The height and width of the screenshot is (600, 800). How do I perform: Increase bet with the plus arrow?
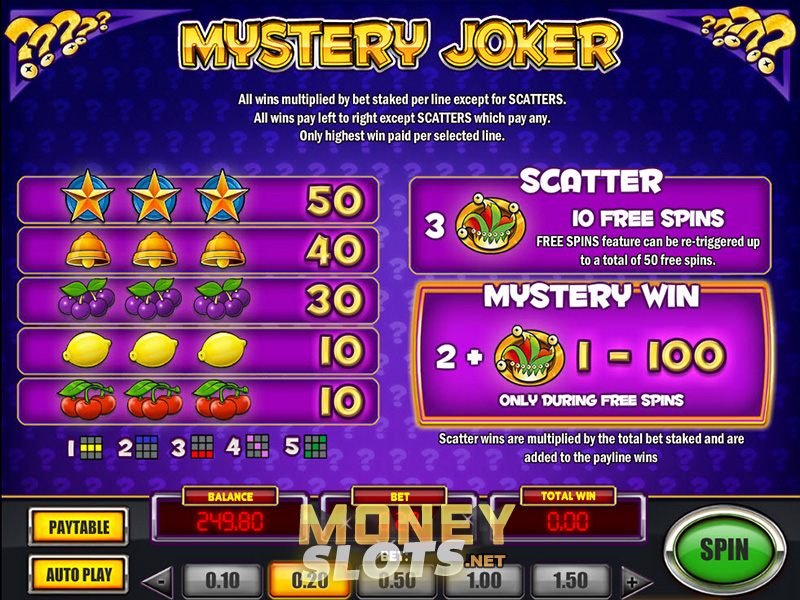coord(636,581)
